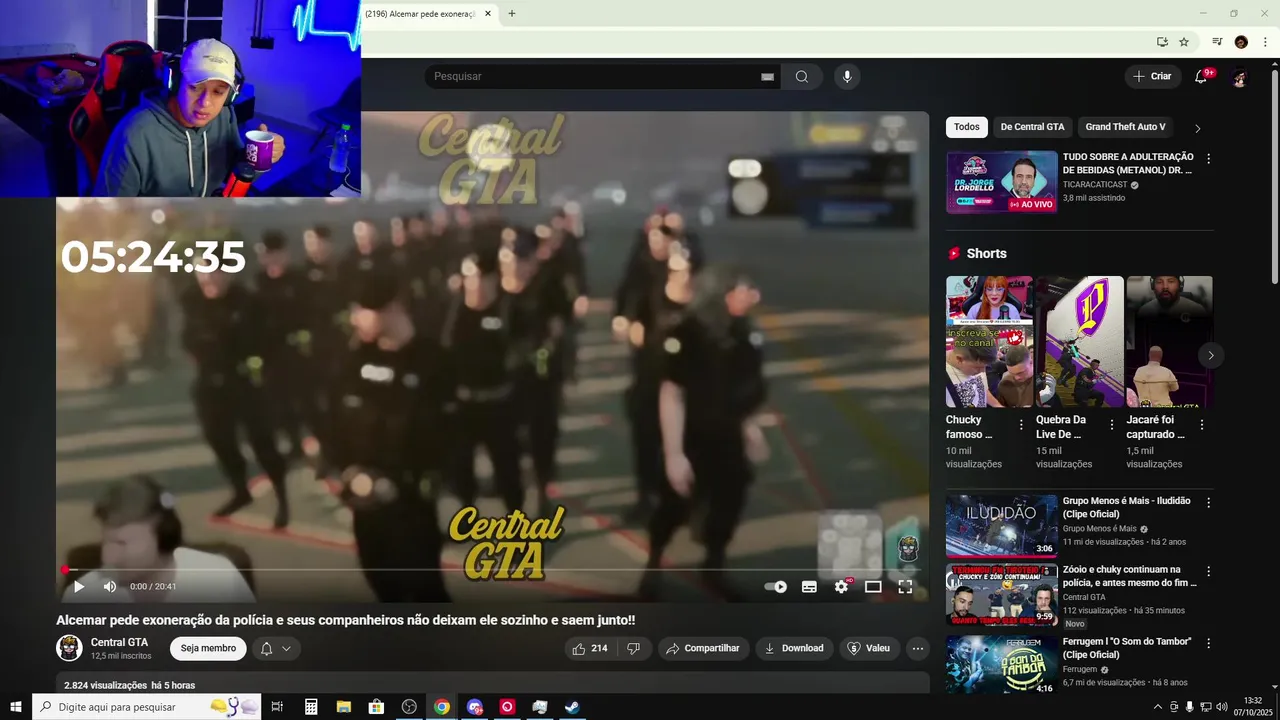
Task: Open Calculator from the taskbar
Action: 311,707
